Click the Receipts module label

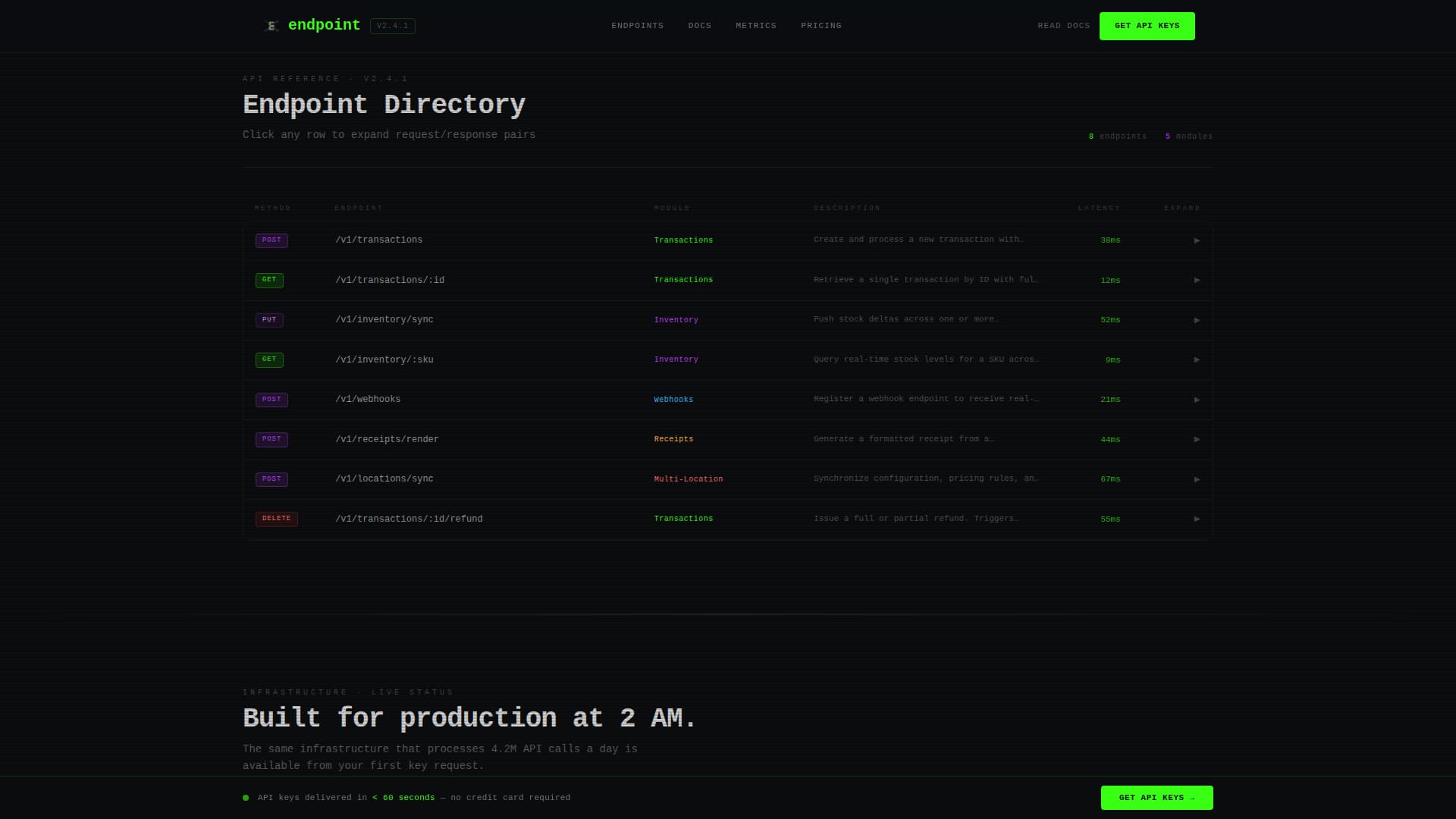pos(673,439)
